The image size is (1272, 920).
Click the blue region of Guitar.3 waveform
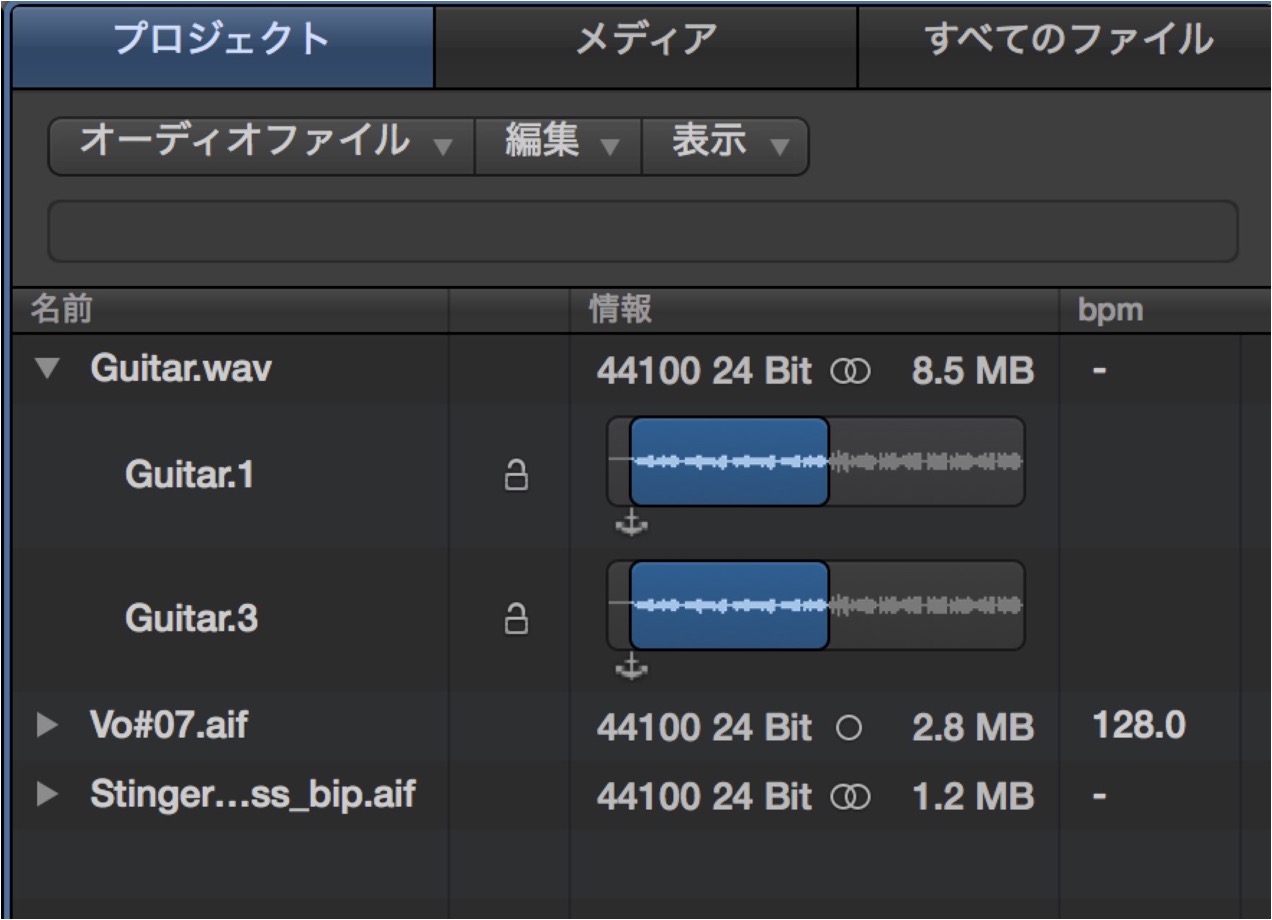coord(729,605)
